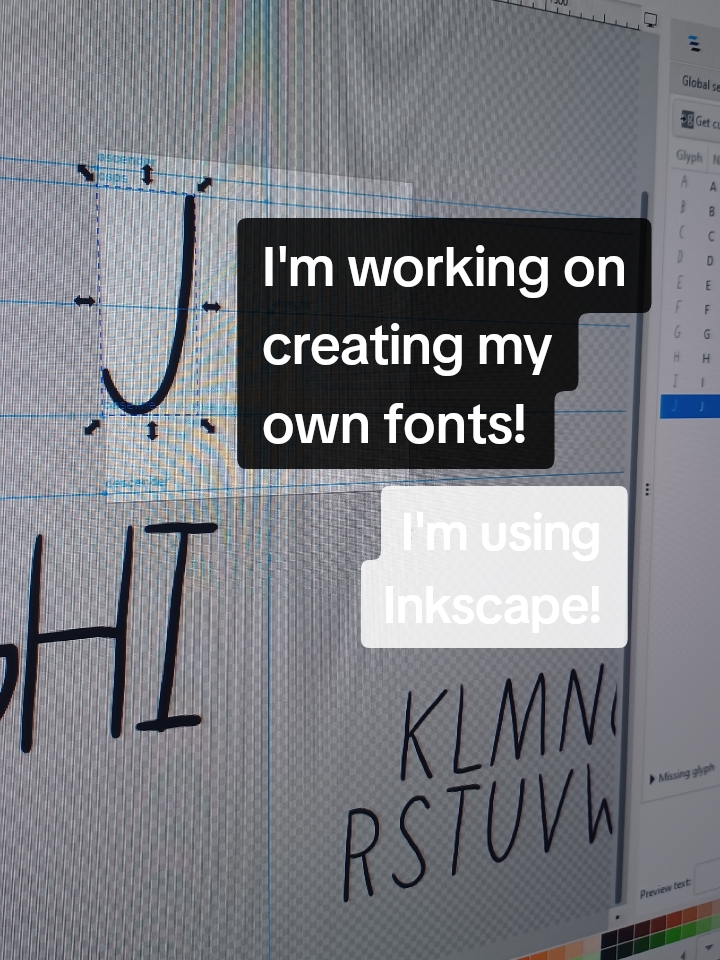The height and width of the screenshot is (960, 720).
Task: Pick the orange-red palette swatch
Action: 673,918
